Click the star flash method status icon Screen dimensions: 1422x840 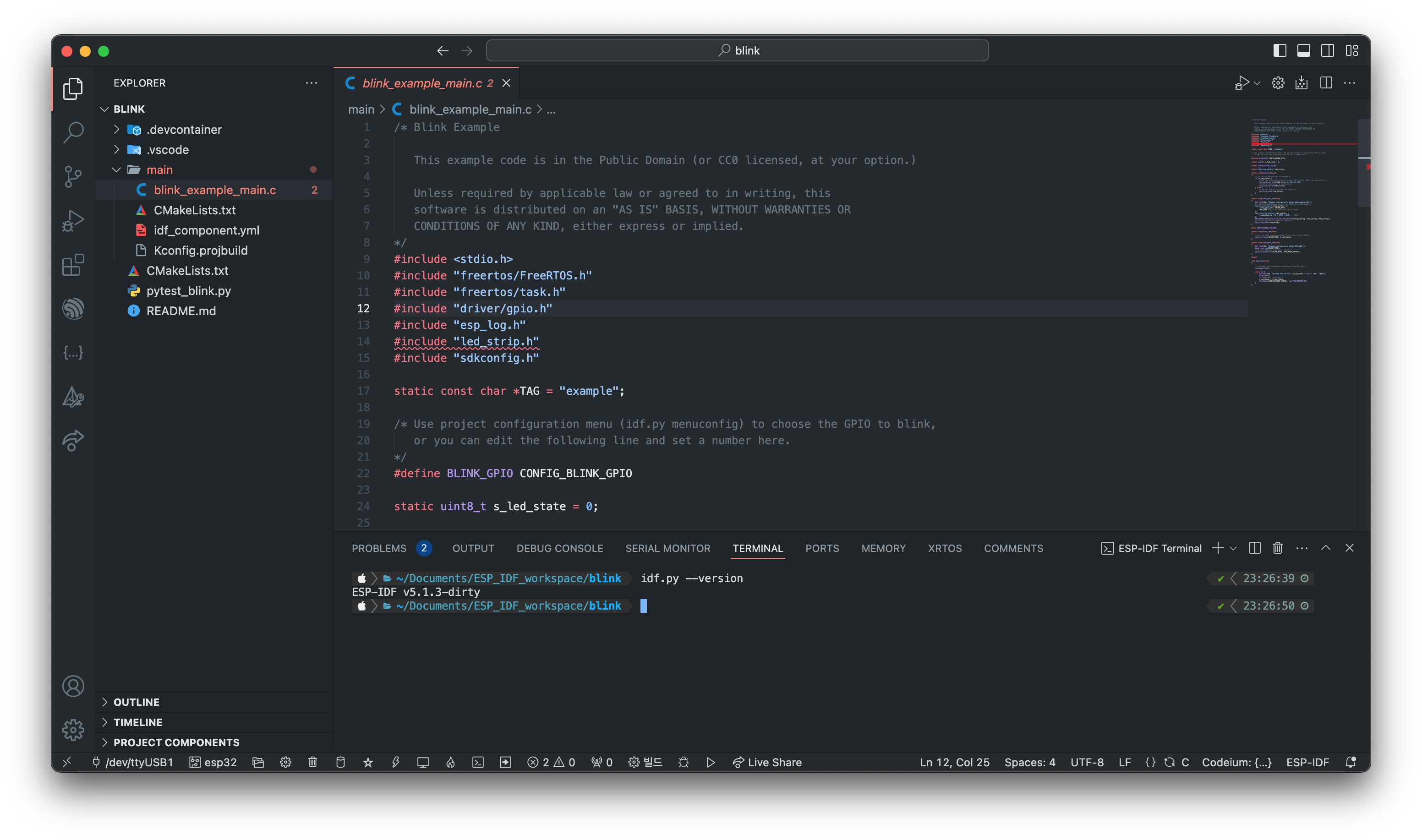tap(368, 763)
